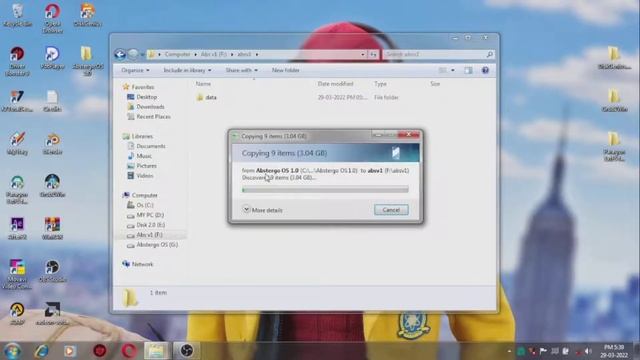The height and width of the screenshot is (360, 640).
Task: Open OBS Studio from taskbar
Action: coord(187,351)
